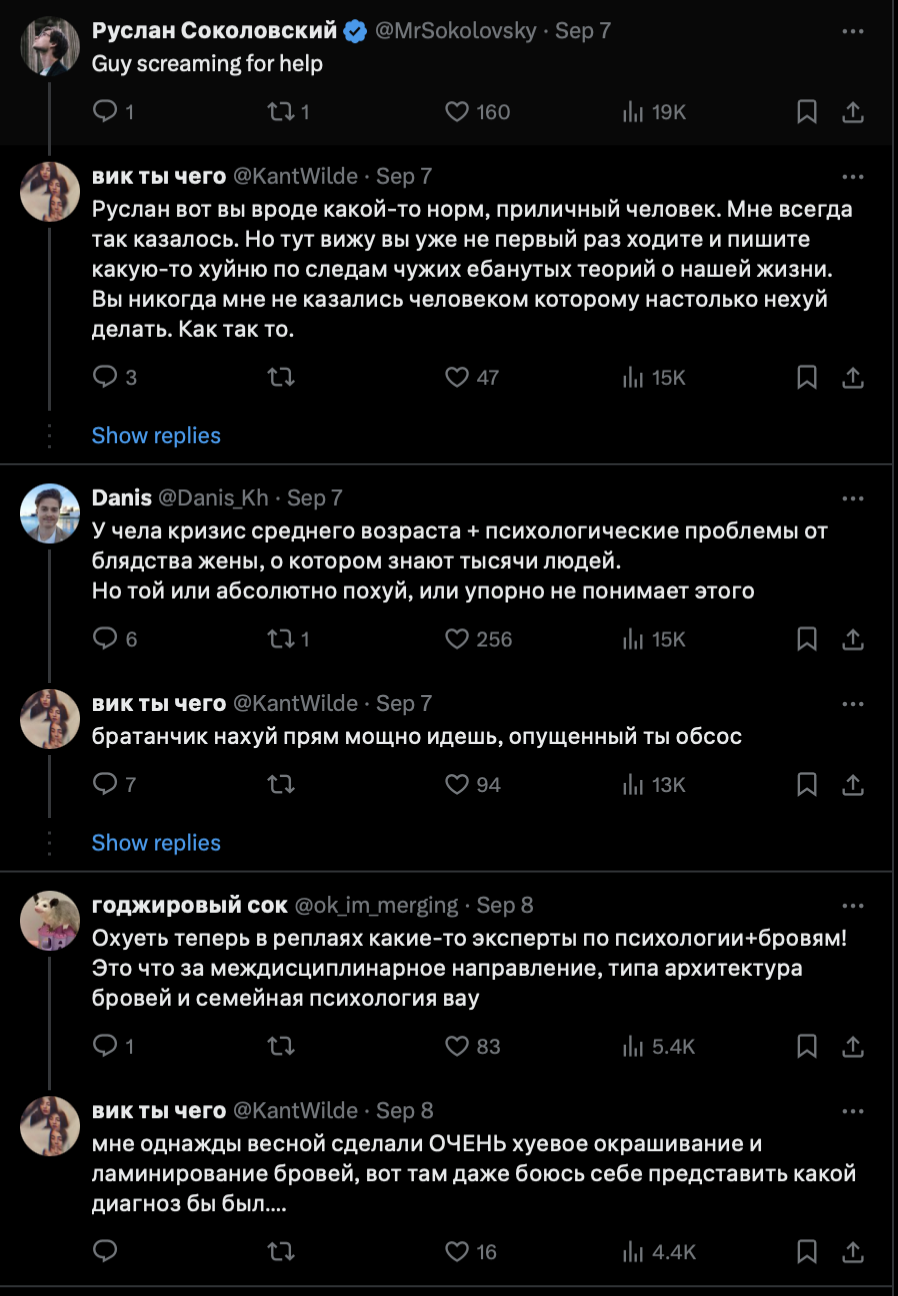This screenshot has height=1296, width=898.
Task: Share the last @KantWilde tweet about brows
Action: tap(853, 1251)
